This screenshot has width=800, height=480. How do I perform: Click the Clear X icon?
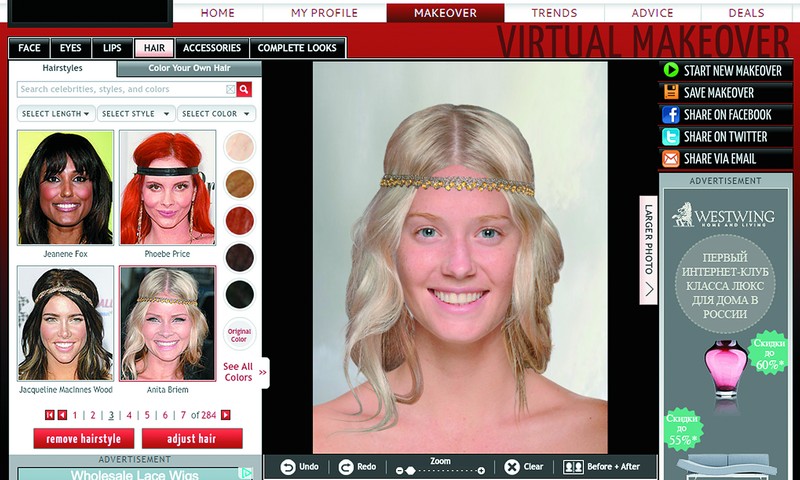point(512,467)
